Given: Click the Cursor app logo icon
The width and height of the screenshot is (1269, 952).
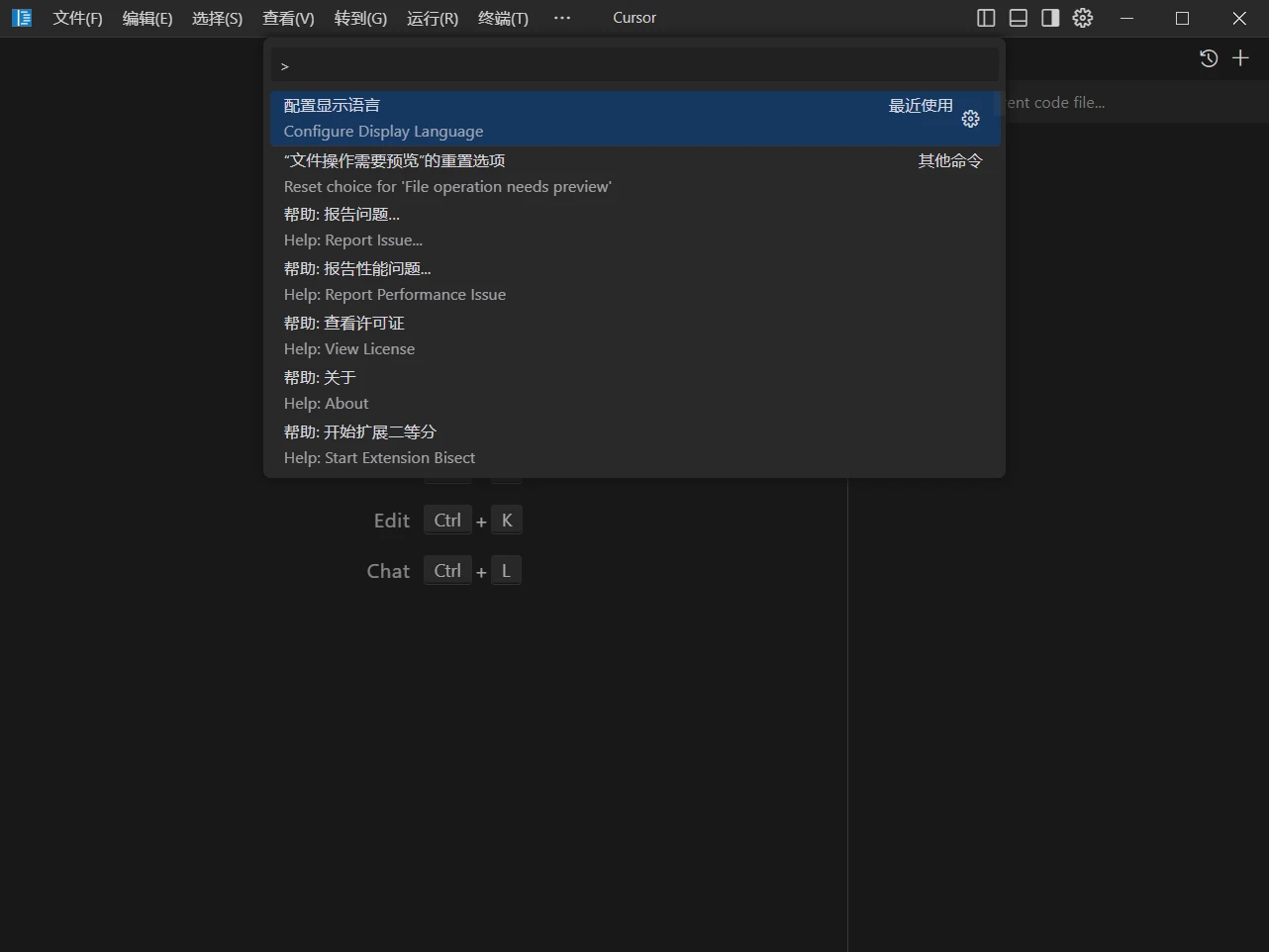Looking at the screenshot, I should pyautogui.click(x=22, y=18).
